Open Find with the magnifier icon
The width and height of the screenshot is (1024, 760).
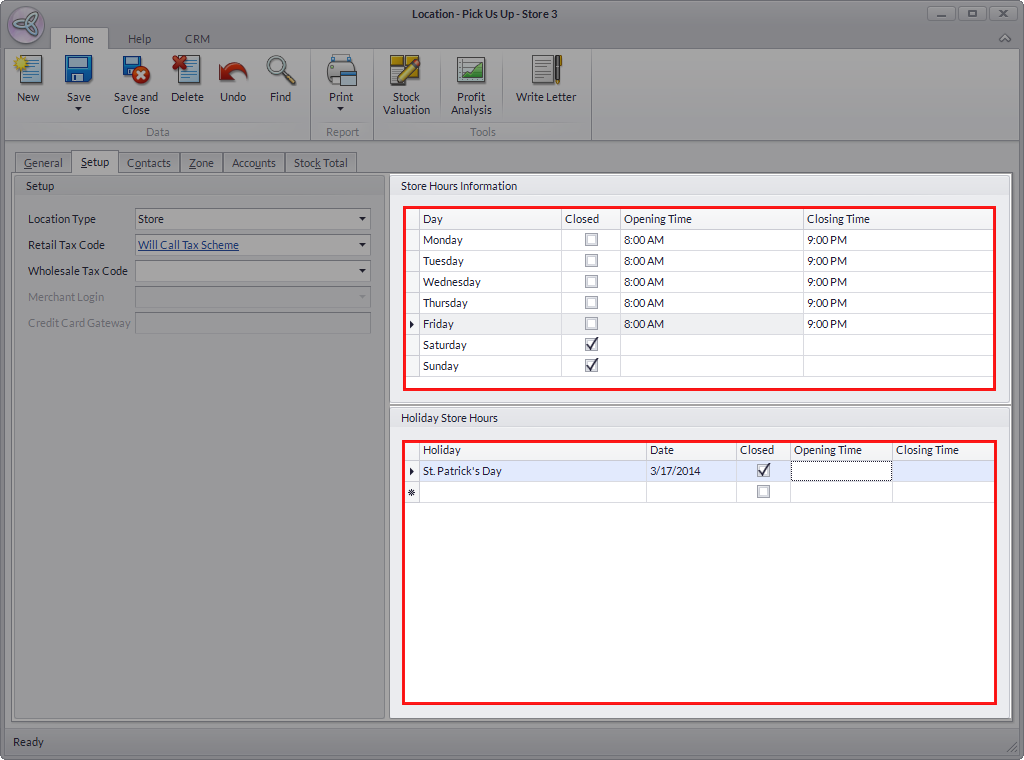point(280,71)
